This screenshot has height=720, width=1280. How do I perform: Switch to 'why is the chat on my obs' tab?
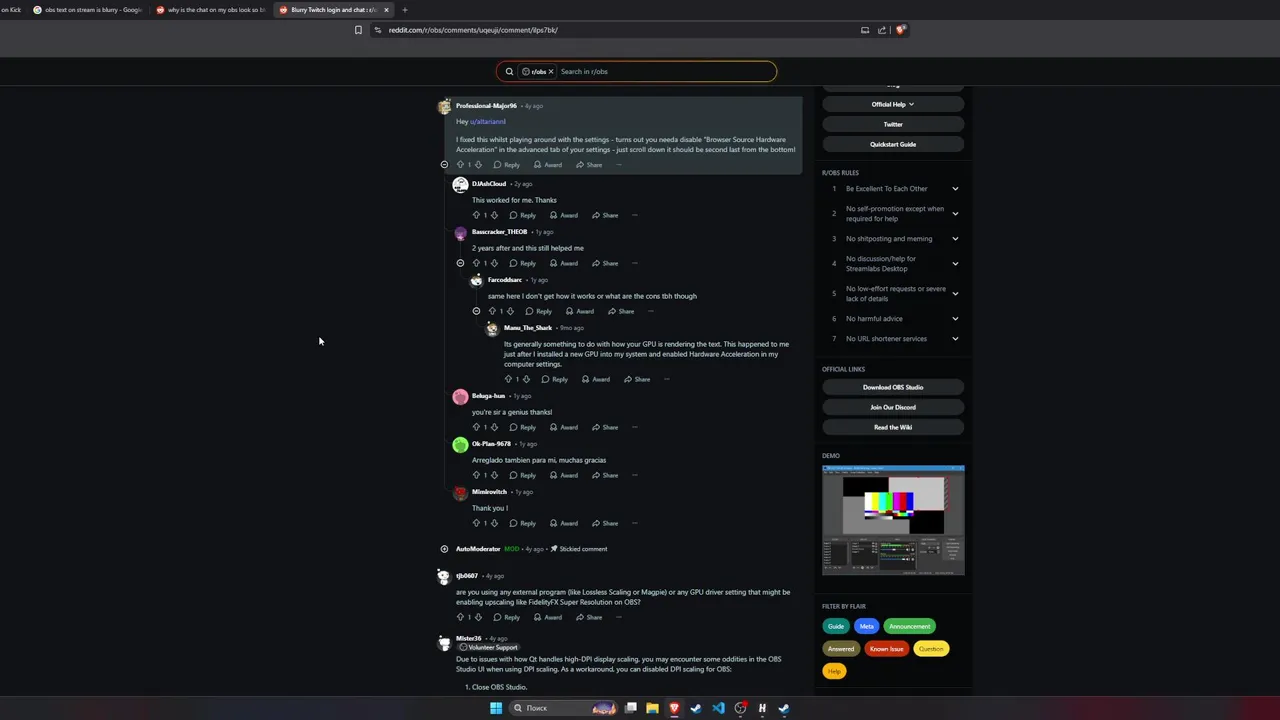(210, 10)
